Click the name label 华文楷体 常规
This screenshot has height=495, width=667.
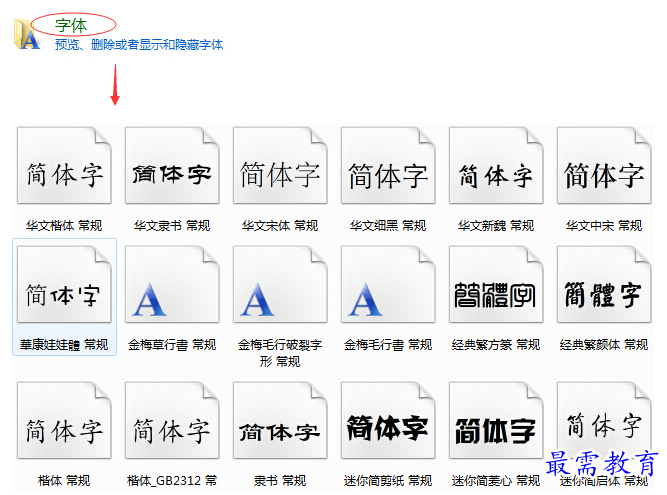click(x=64, y=225)
